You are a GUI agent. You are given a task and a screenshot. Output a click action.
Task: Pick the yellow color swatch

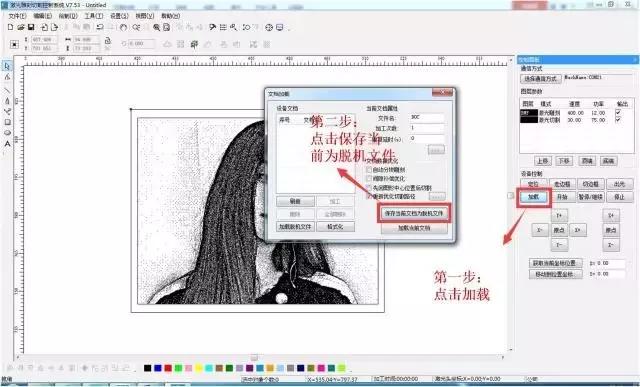point(198,368)
